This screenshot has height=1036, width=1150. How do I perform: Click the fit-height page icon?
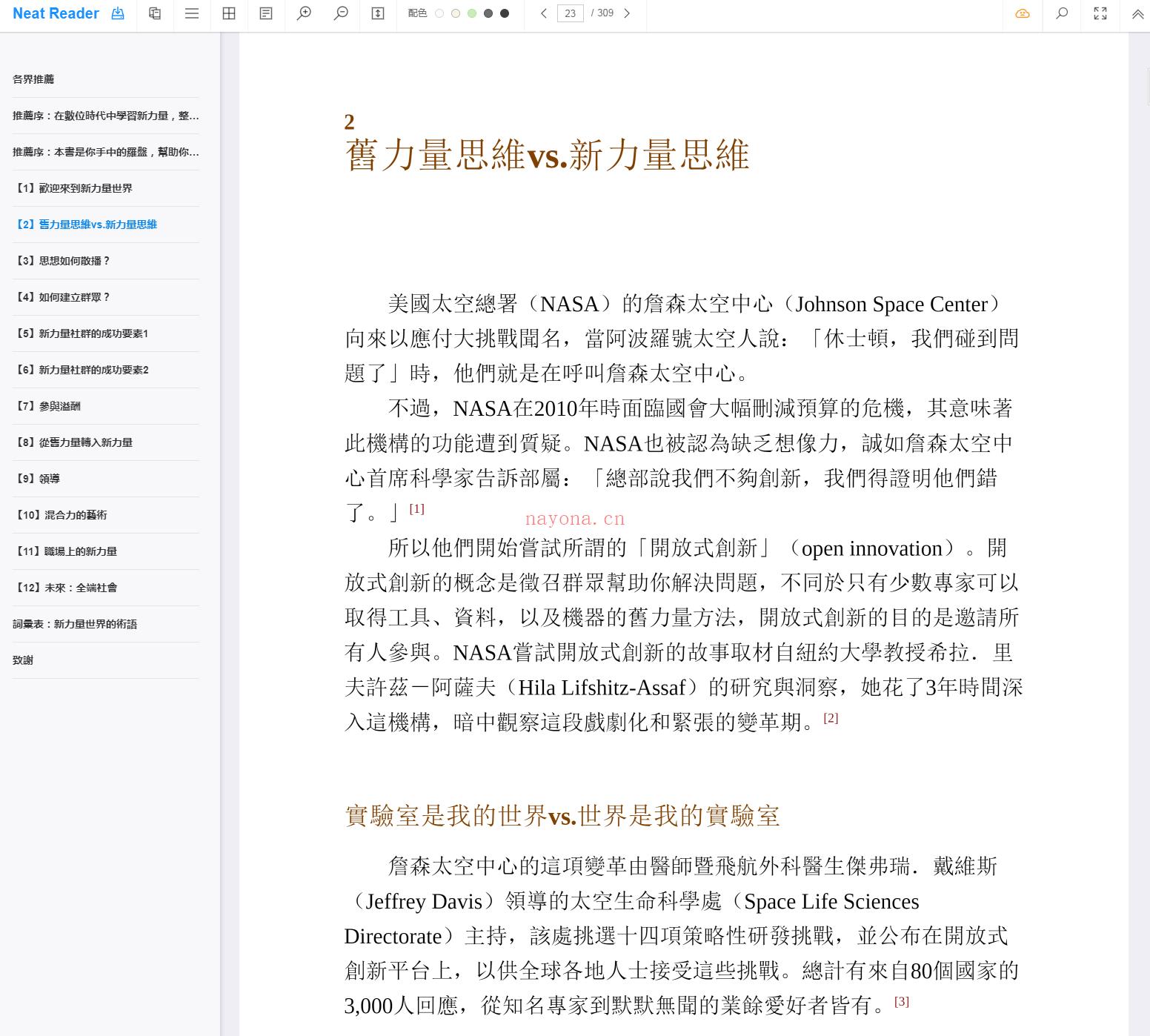[x=378, y=13]
